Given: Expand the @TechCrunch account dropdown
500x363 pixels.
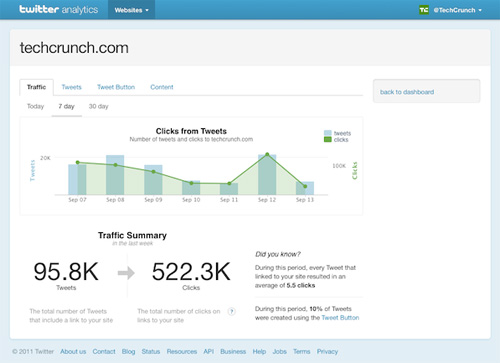Looking at the screenshot, I should 457,10.
